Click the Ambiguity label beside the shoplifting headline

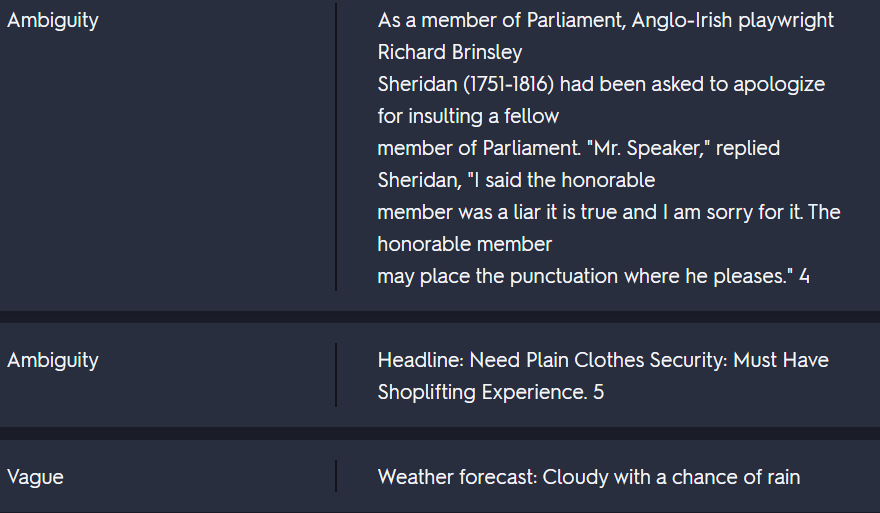(x=53, y=360)
